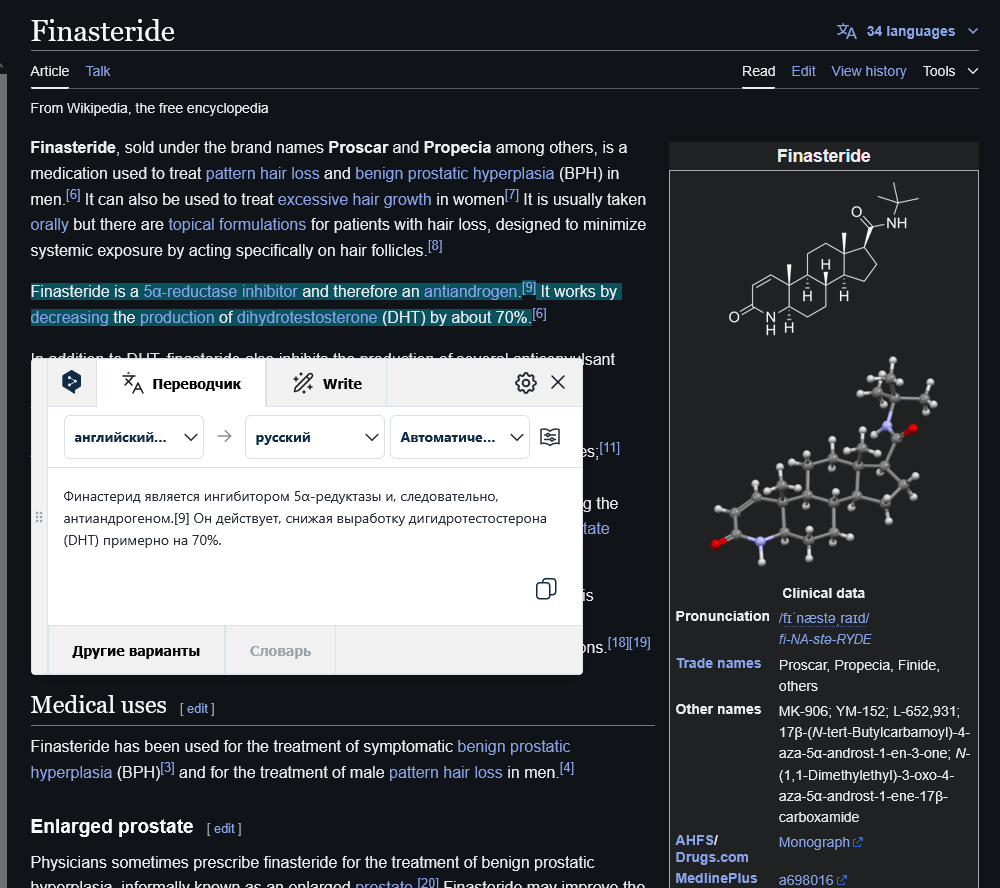Screen dimensions: 1000x888
Task: Click the decreasing link
Action: (70, 317)
